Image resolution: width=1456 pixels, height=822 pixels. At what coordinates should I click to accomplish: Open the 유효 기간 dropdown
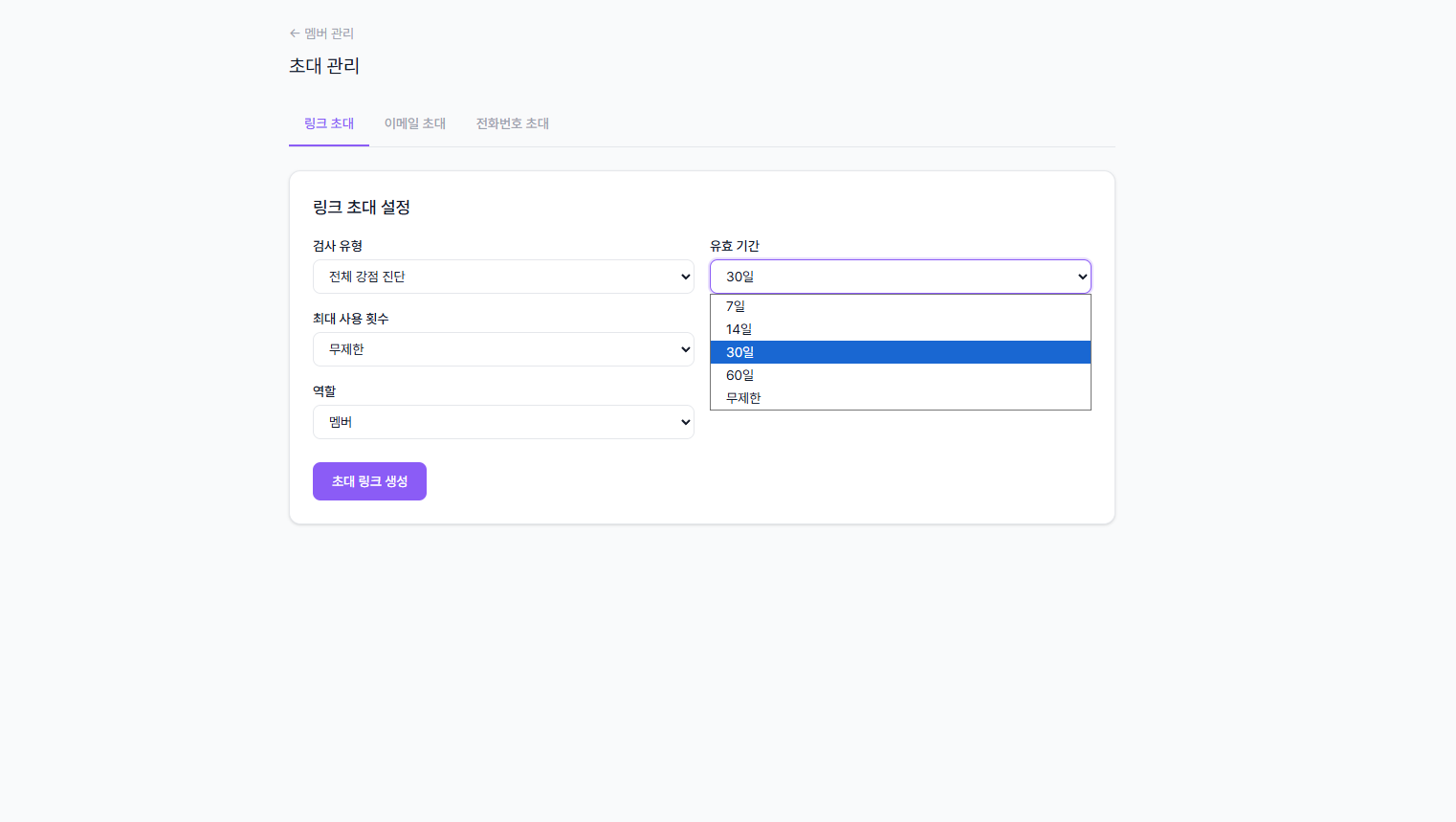point(899,276)
